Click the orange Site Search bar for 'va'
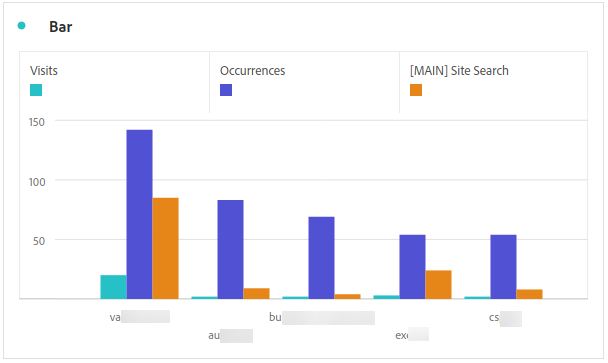Image resolution: width=608 pixels, height=363 pixels. point(166,248)
